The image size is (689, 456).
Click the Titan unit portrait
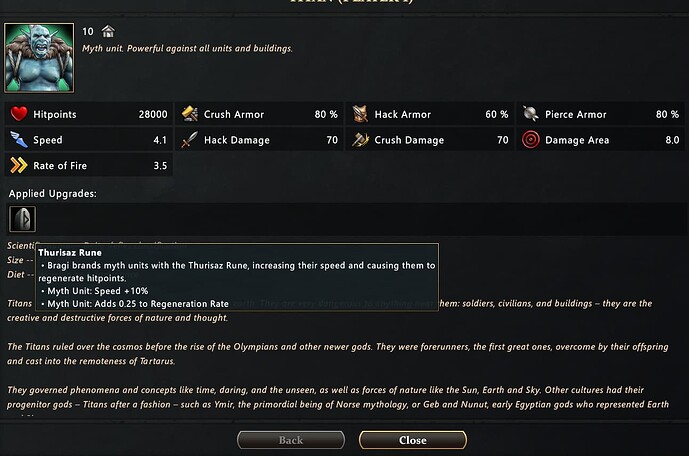coord(39,58)
